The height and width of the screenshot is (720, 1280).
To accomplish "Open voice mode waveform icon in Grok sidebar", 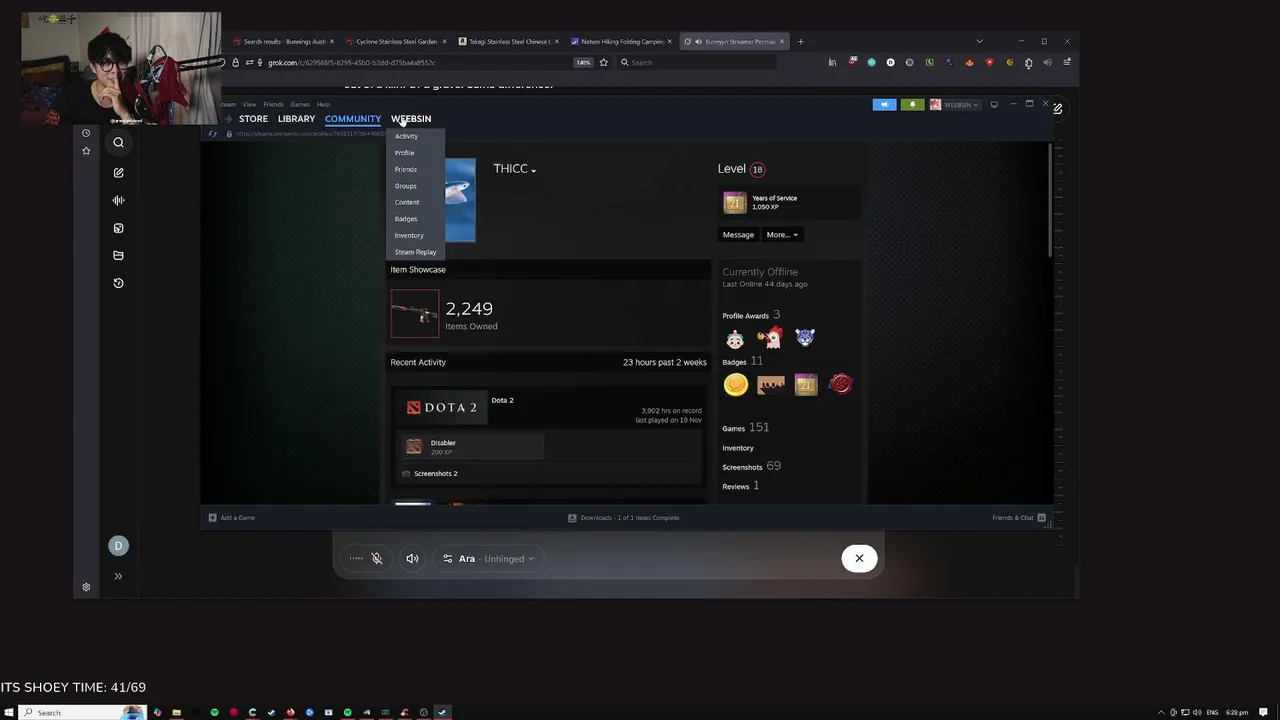I will pos(118,200).
